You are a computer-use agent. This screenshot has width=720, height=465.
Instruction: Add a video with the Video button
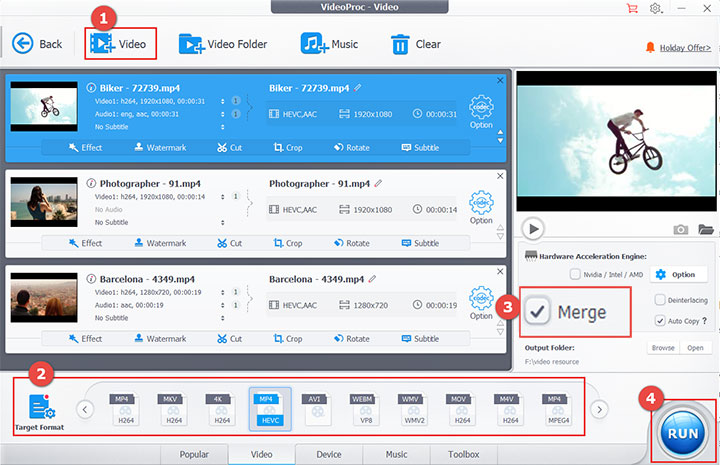[118, 44]
